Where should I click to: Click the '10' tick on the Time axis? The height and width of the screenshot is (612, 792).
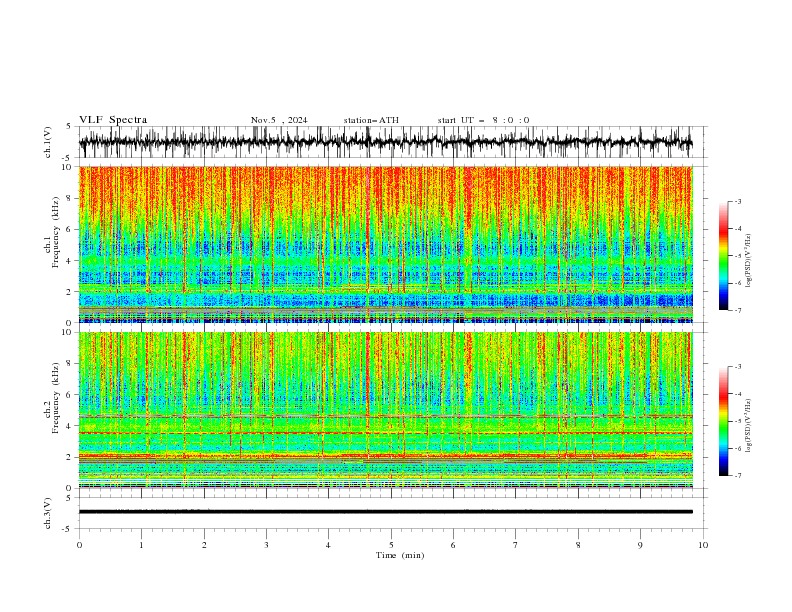tap(703, 545)
